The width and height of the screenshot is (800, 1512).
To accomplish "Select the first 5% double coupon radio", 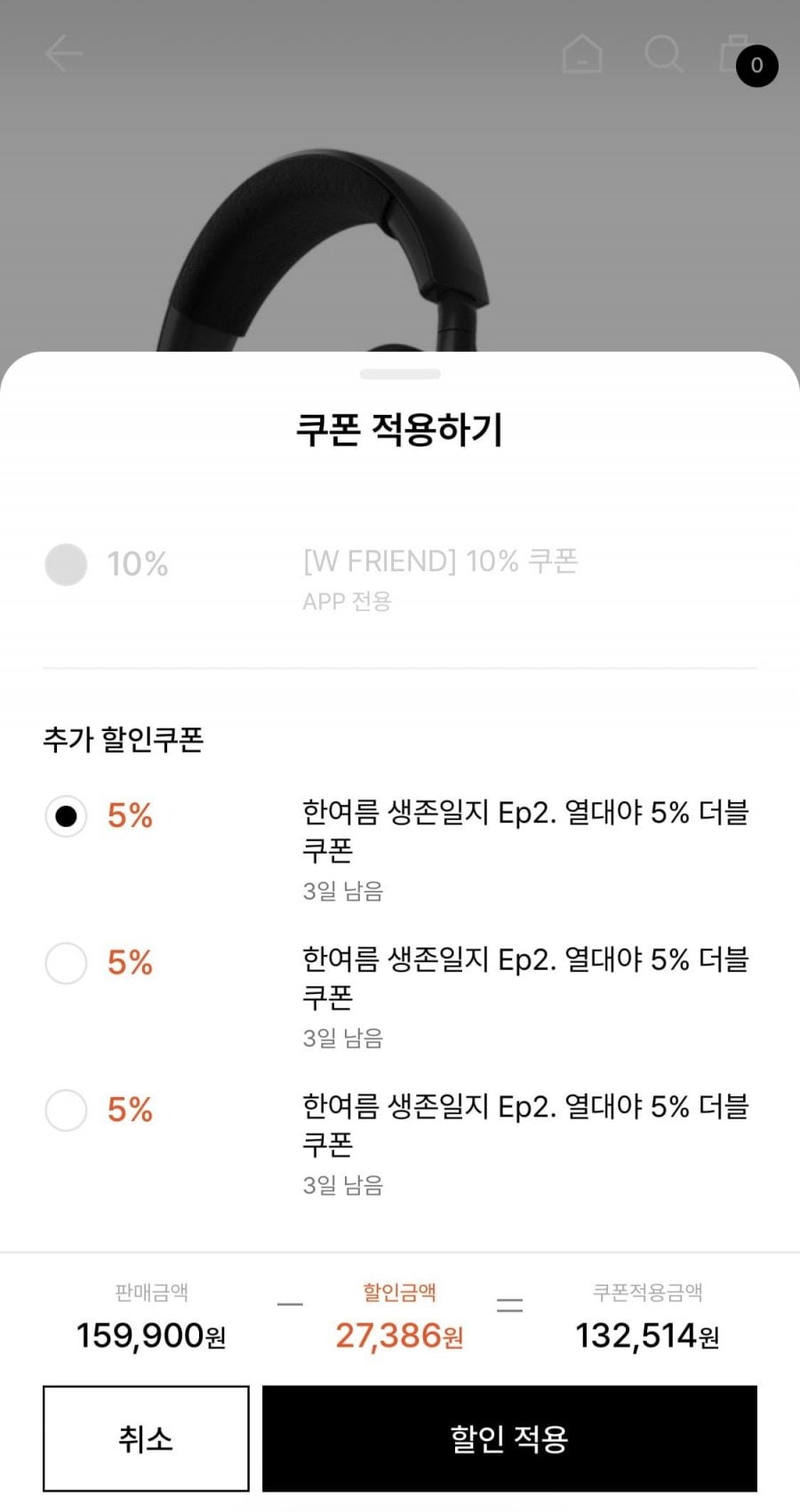I will point(66,816).
